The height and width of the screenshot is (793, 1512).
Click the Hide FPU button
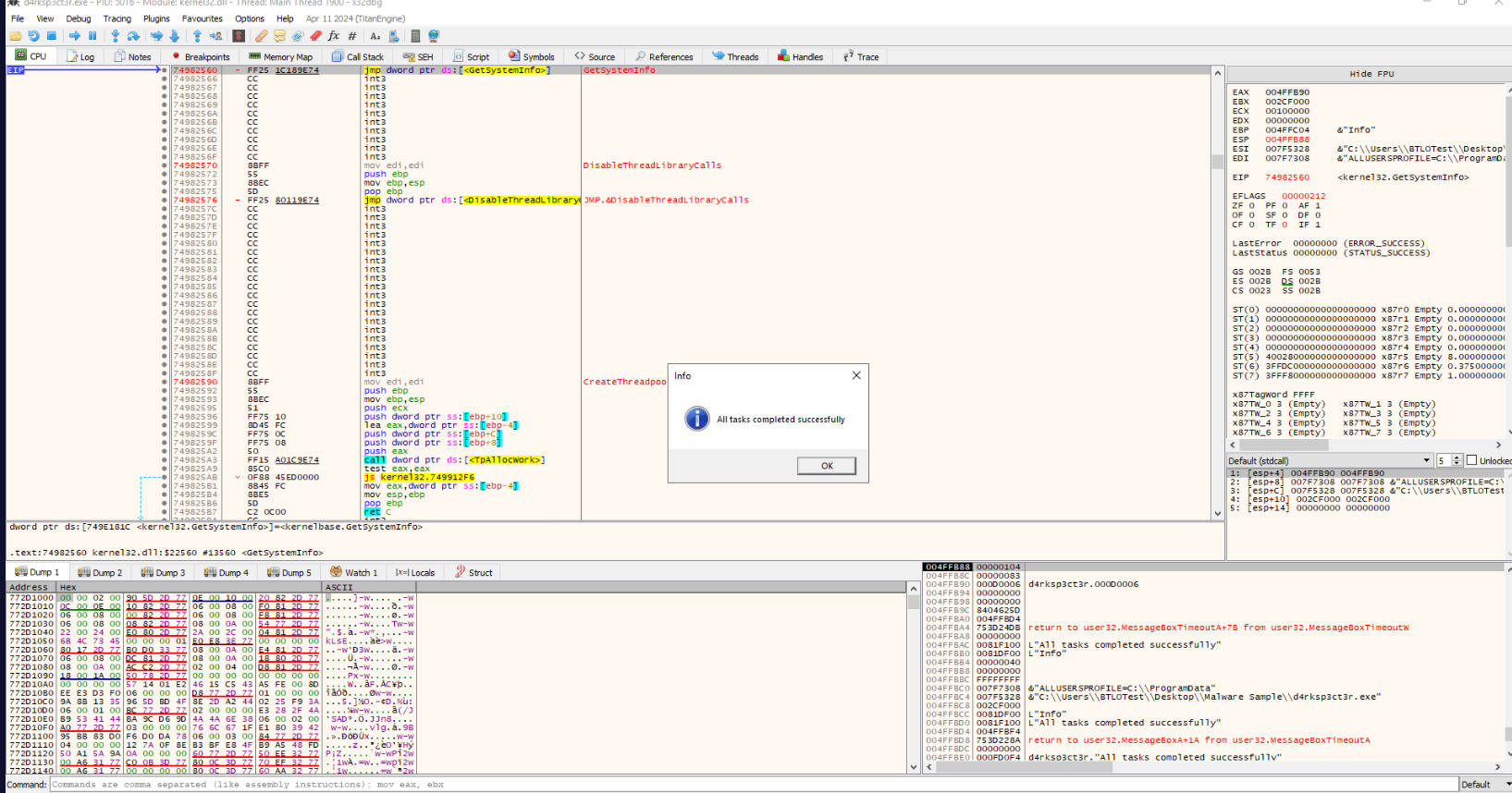1371,74
